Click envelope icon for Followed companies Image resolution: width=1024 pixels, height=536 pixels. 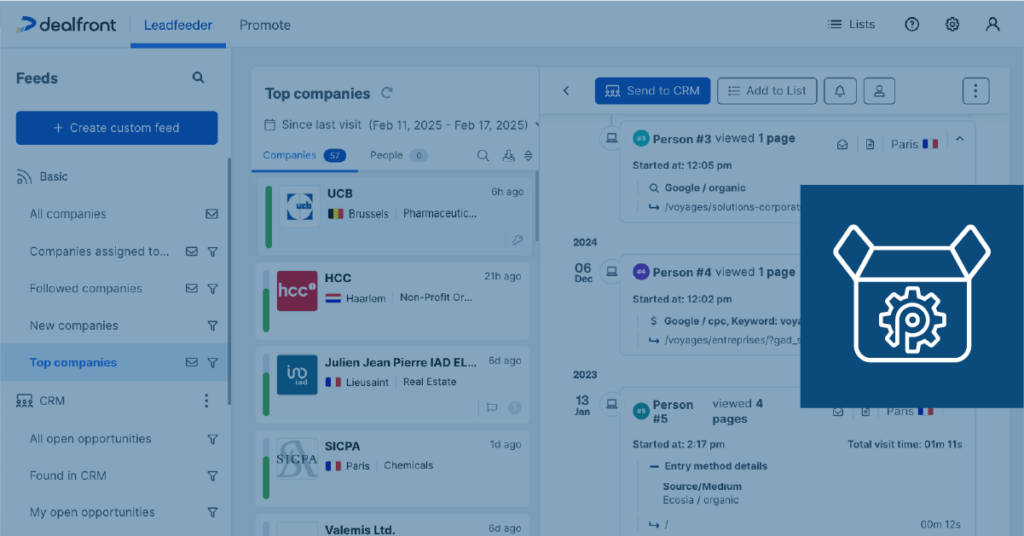[191, 289]
